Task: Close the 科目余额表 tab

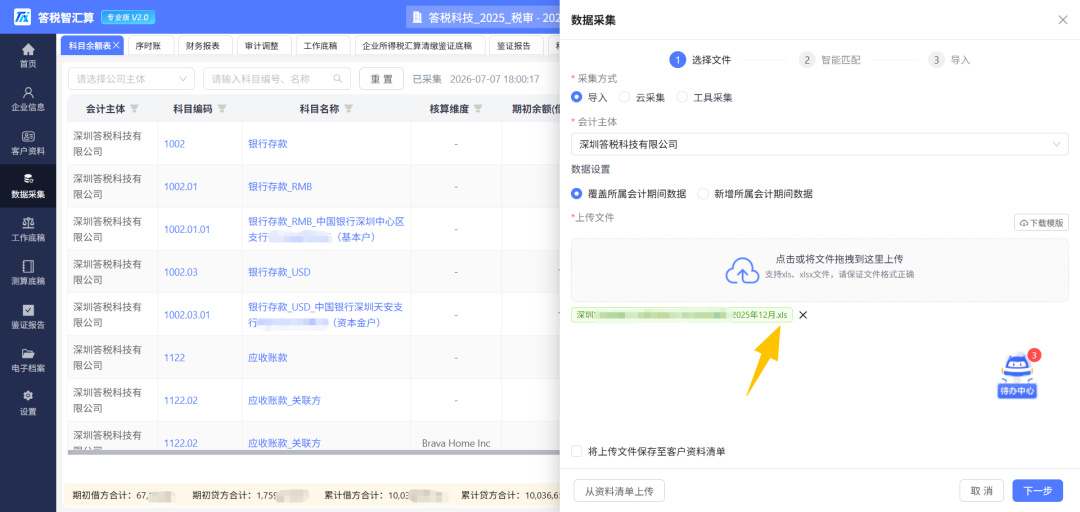Action: 116,45
